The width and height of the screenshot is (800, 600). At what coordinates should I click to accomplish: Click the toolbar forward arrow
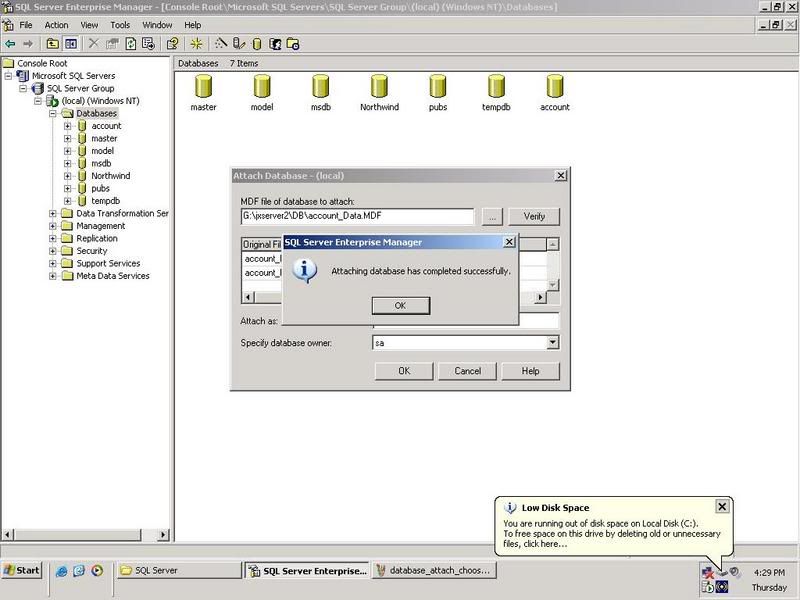[x=28, y=44]
